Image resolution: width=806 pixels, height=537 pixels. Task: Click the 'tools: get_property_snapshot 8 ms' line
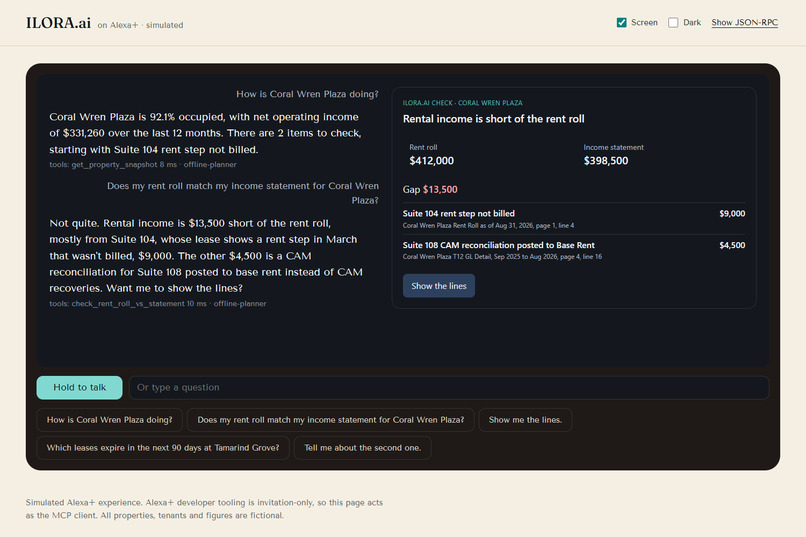click(143, 165)
